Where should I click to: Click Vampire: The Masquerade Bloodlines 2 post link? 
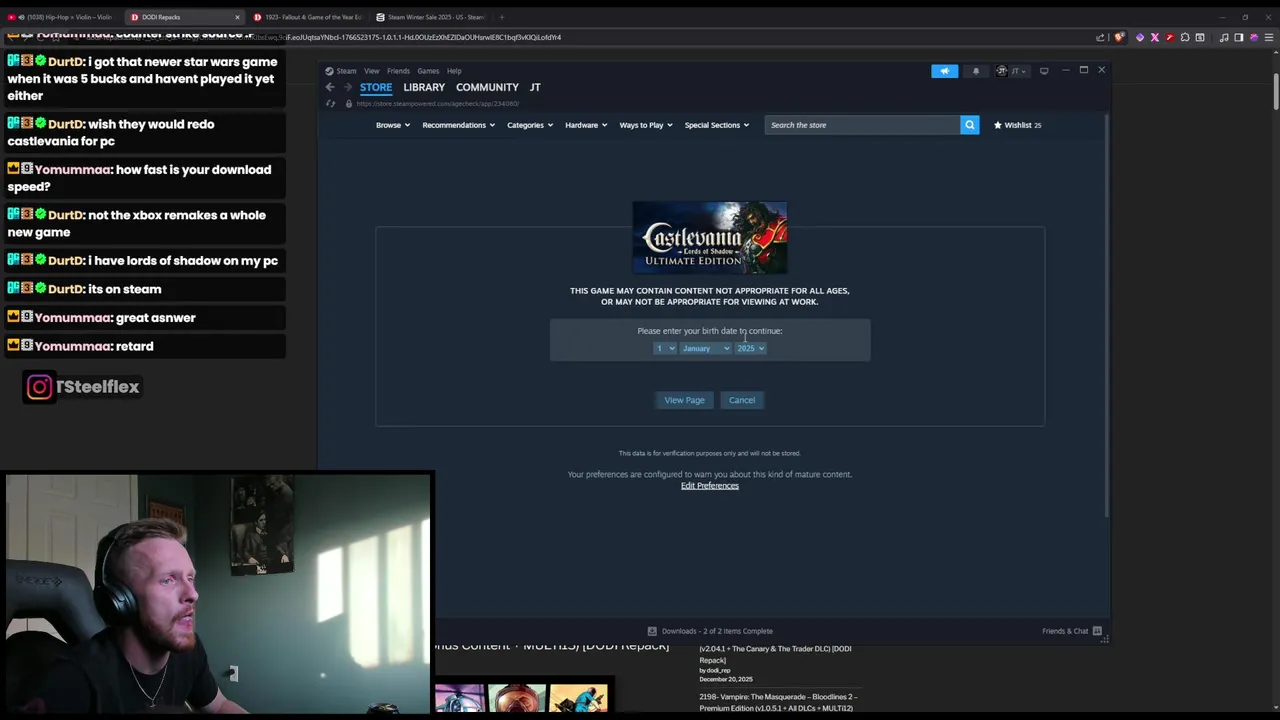point(777,702)
